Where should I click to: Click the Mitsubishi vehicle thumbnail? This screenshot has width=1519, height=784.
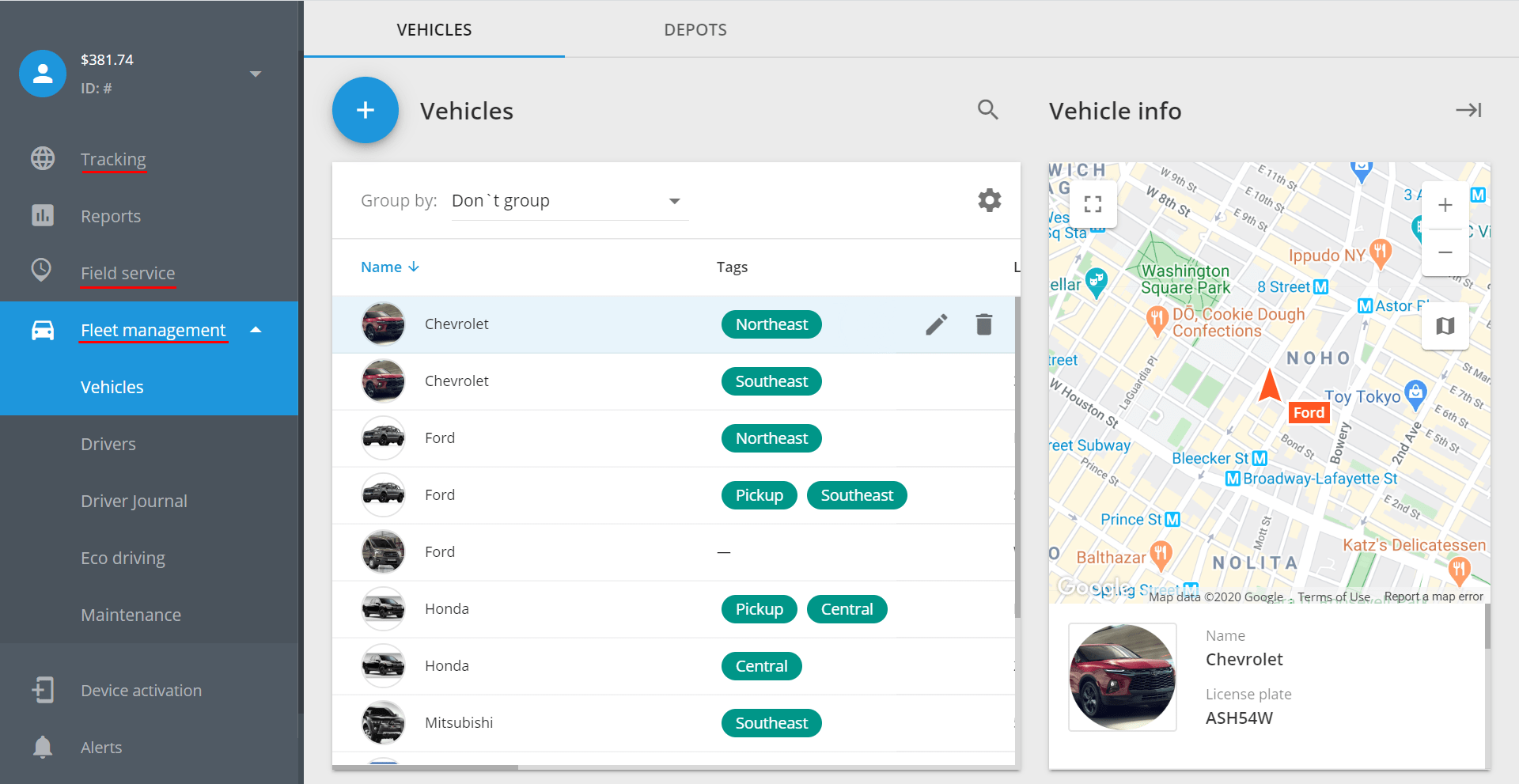[383, 723]
